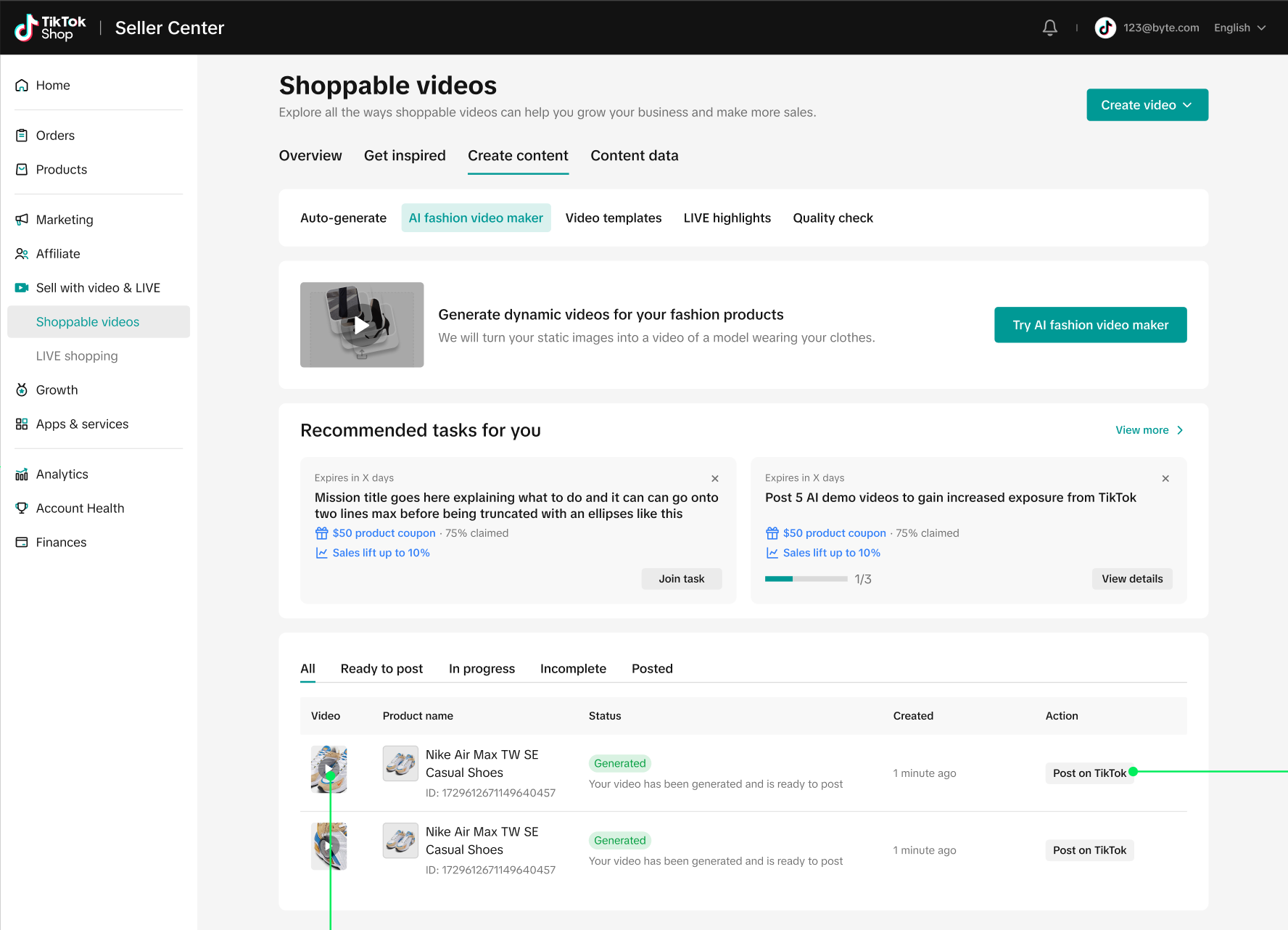The image size is (1288, 930).
Task: Select the Marketing megaphone icon
Action: [22, 220]
